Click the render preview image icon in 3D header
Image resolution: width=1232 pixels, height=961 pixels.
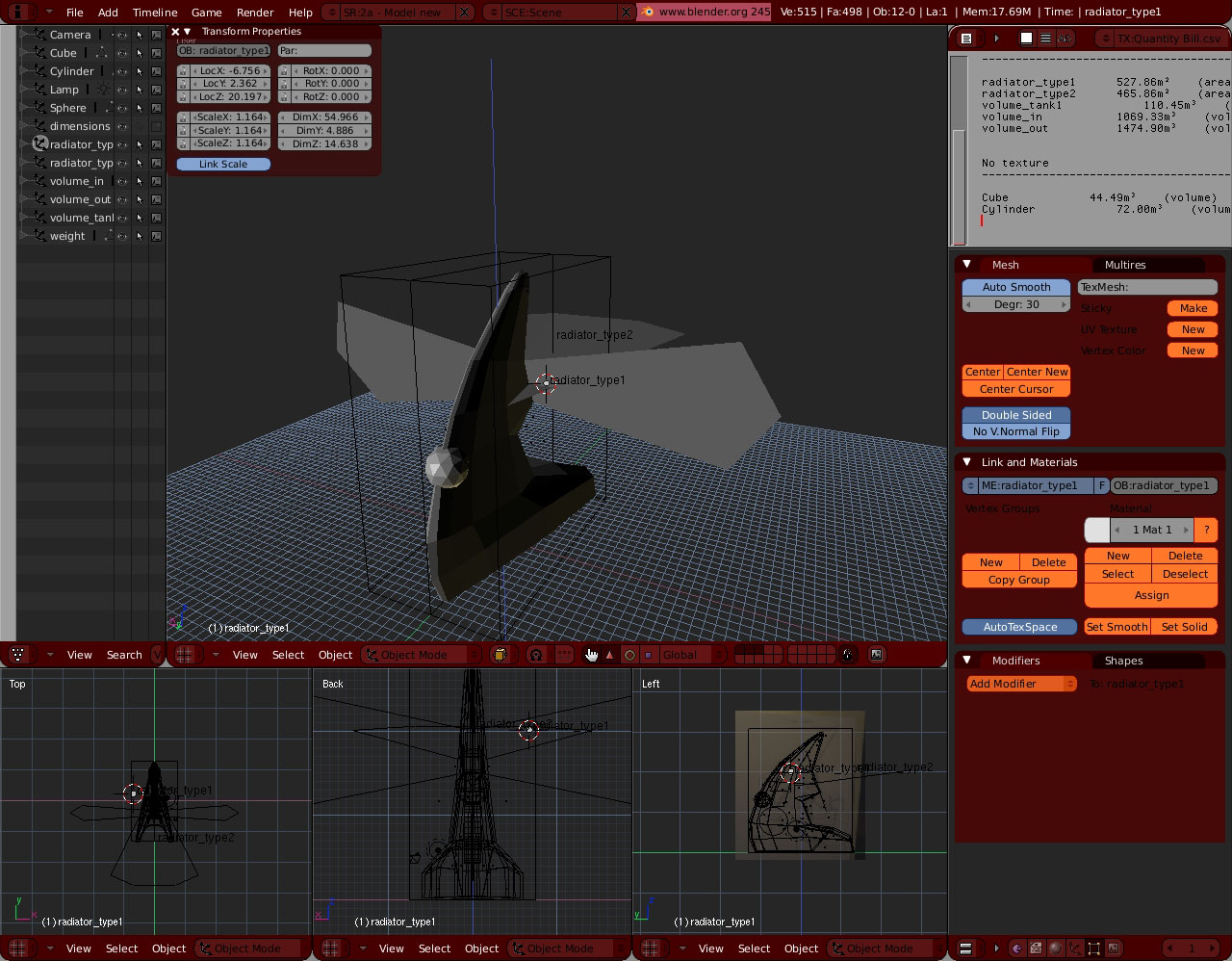[877, 655]
